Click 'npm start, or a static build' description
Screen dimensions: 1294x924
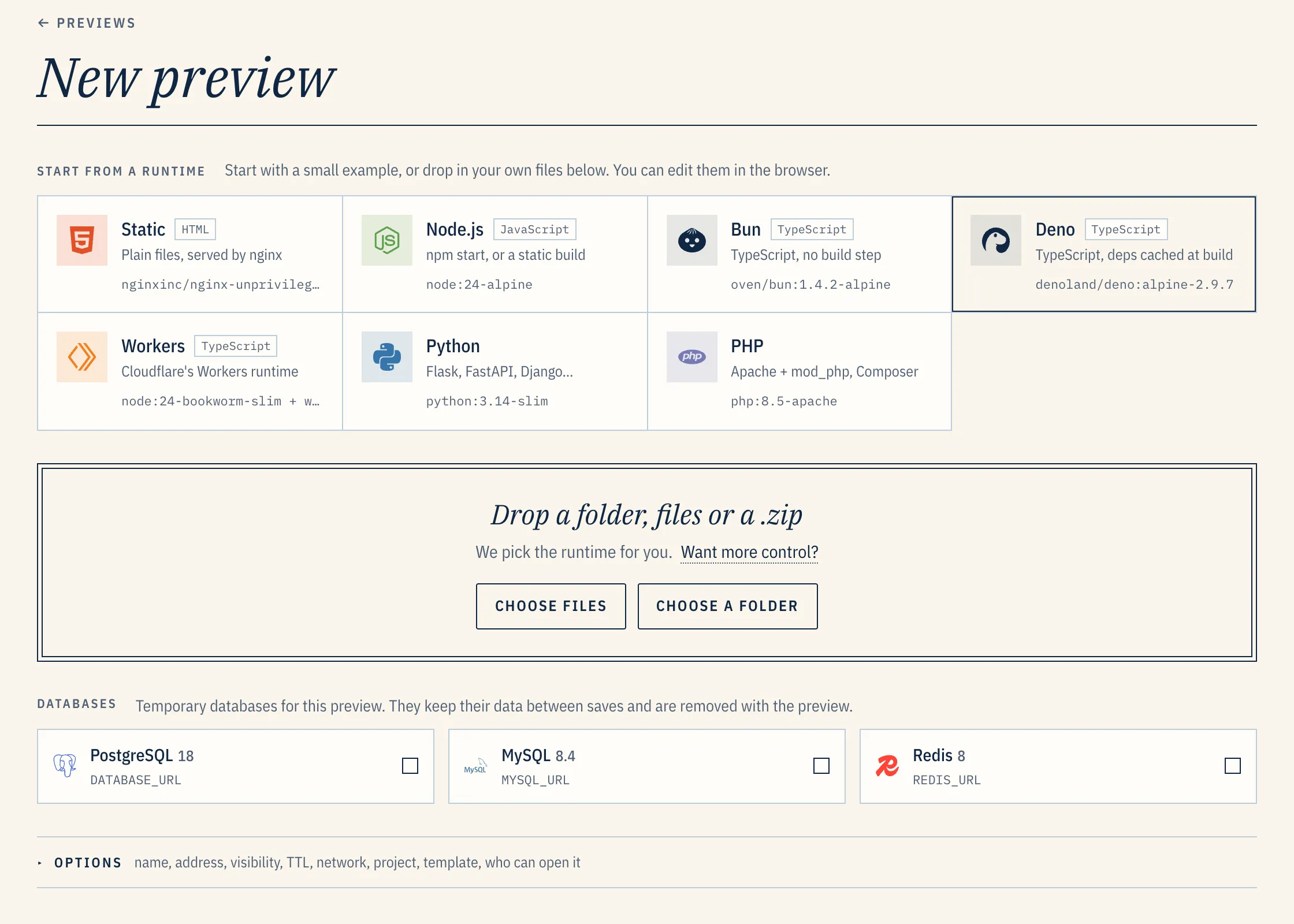click(505, 255)
